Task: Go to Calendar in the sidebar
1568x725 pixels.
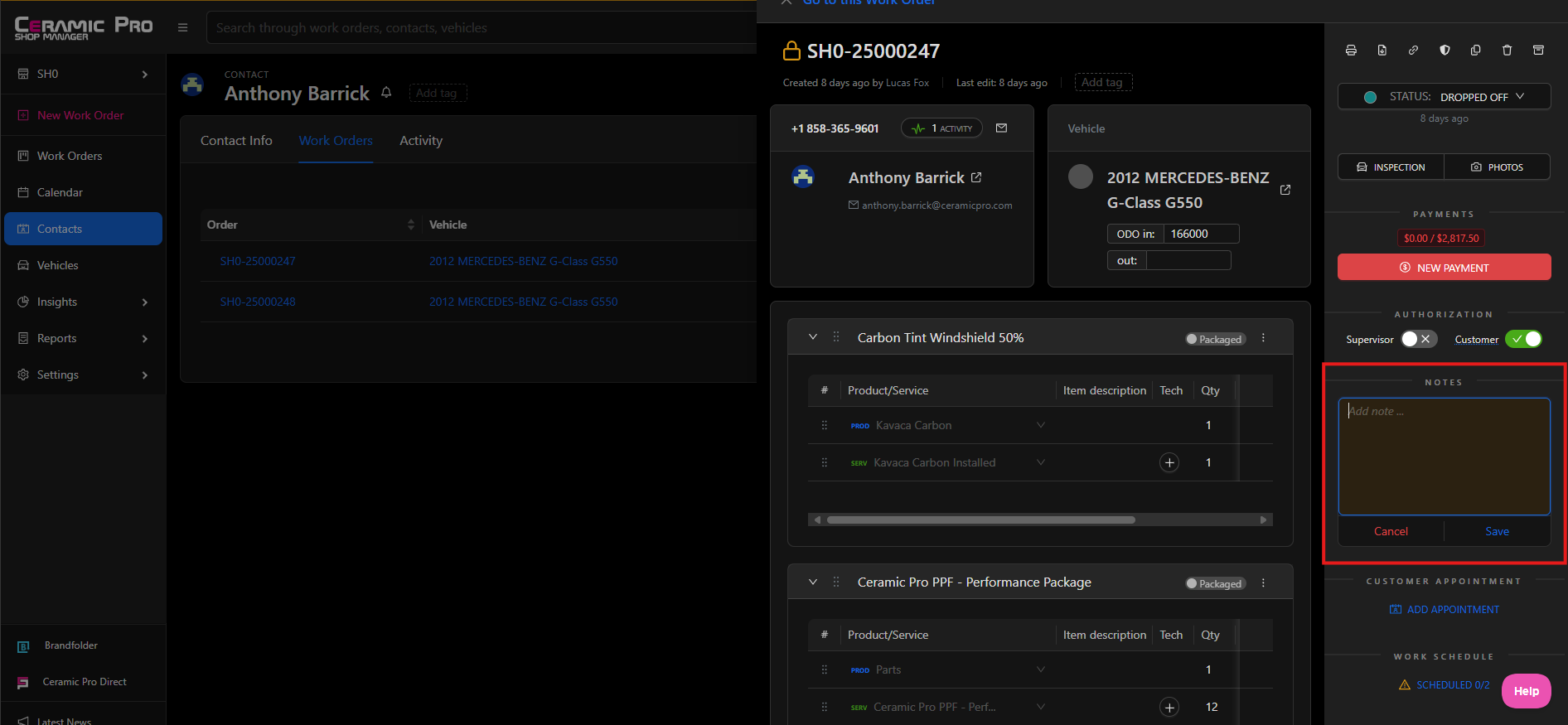Action: tap(83, 192)
